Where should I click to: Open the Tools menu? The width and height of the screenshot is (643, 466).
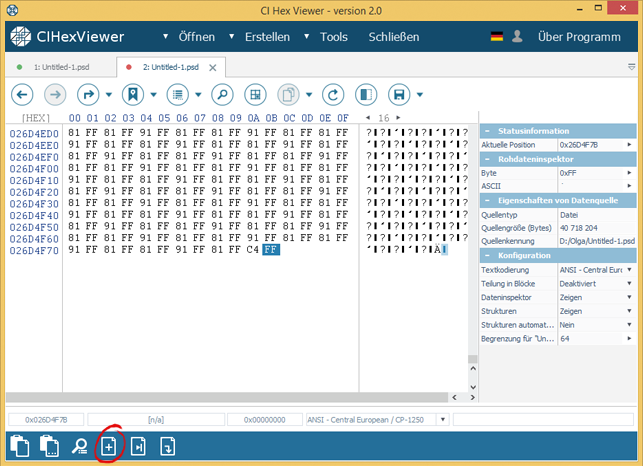tap(334, 37)
